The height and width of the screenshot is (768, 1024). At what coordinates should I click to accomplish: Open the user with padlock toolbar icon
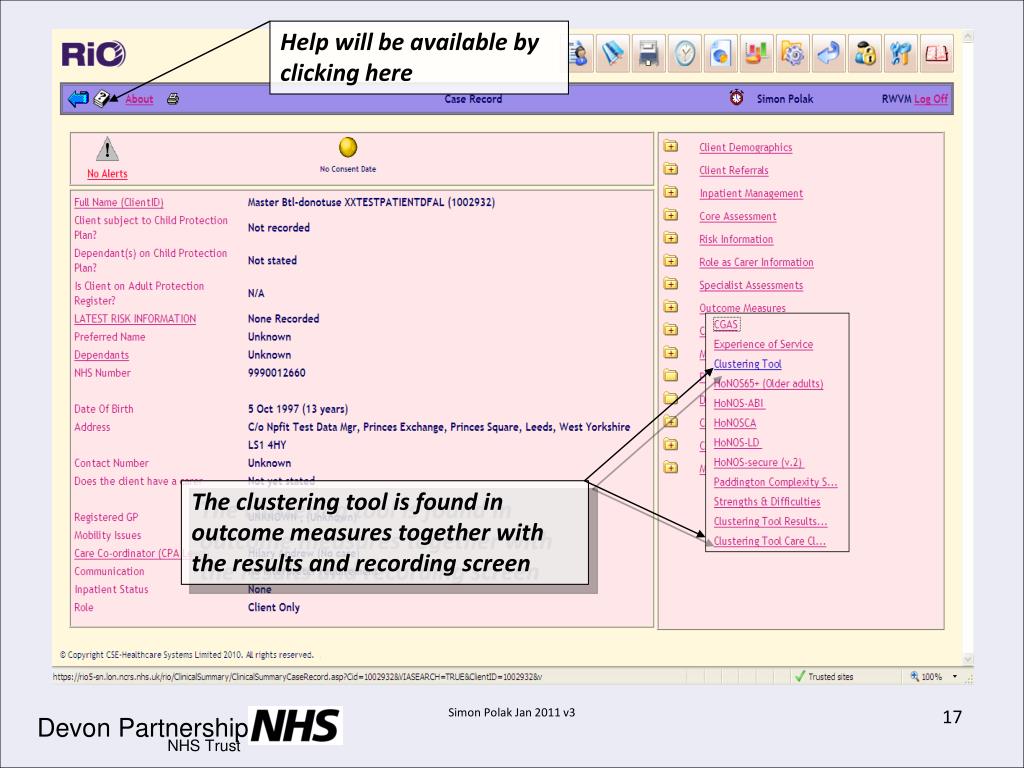[x=865, y=54]
